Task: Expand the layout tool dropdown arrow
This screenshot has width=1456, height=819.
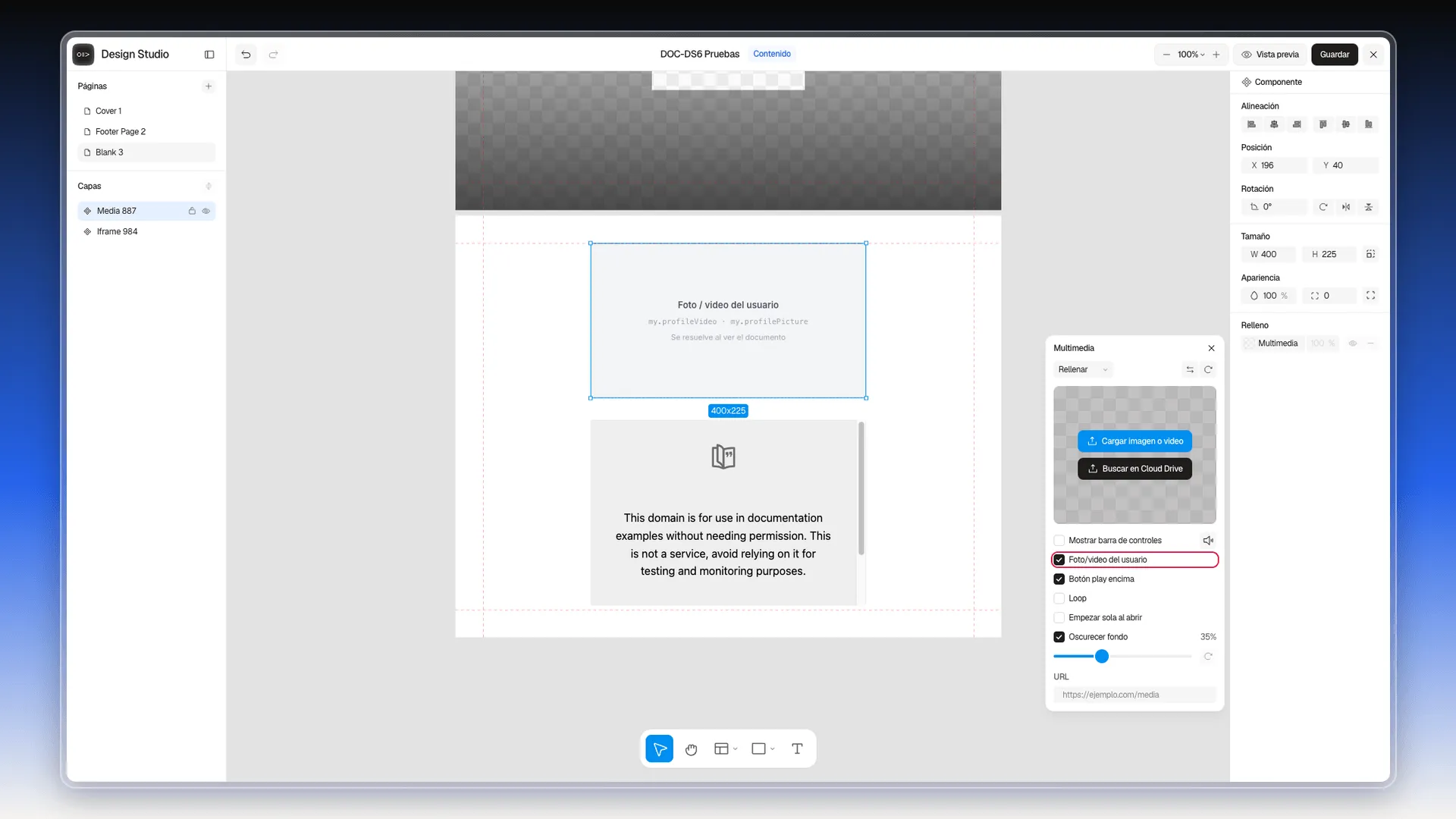Action: (x=736, y=749)
